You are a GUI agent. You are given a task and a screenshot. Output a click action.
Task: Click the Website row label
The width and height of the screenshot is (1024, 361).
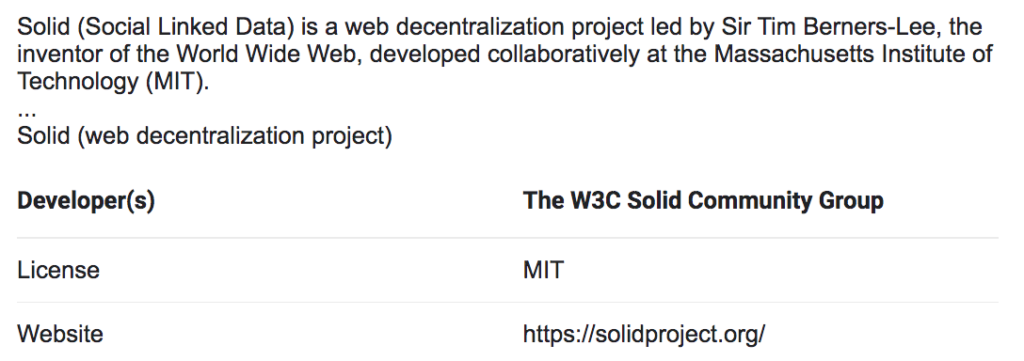point(60,334)
